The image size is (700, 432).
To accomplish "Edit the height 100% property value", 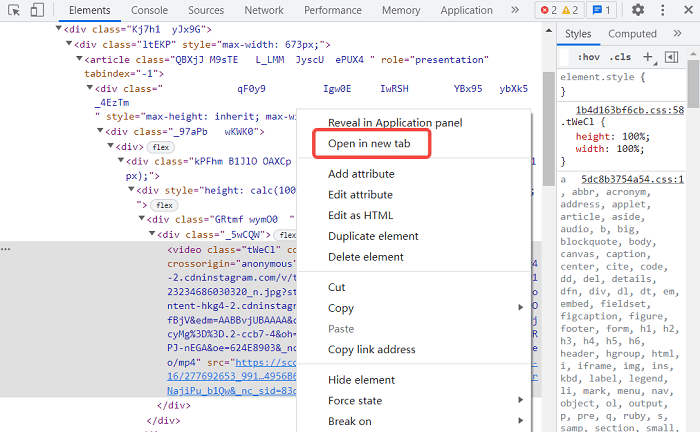I will 633,137.
